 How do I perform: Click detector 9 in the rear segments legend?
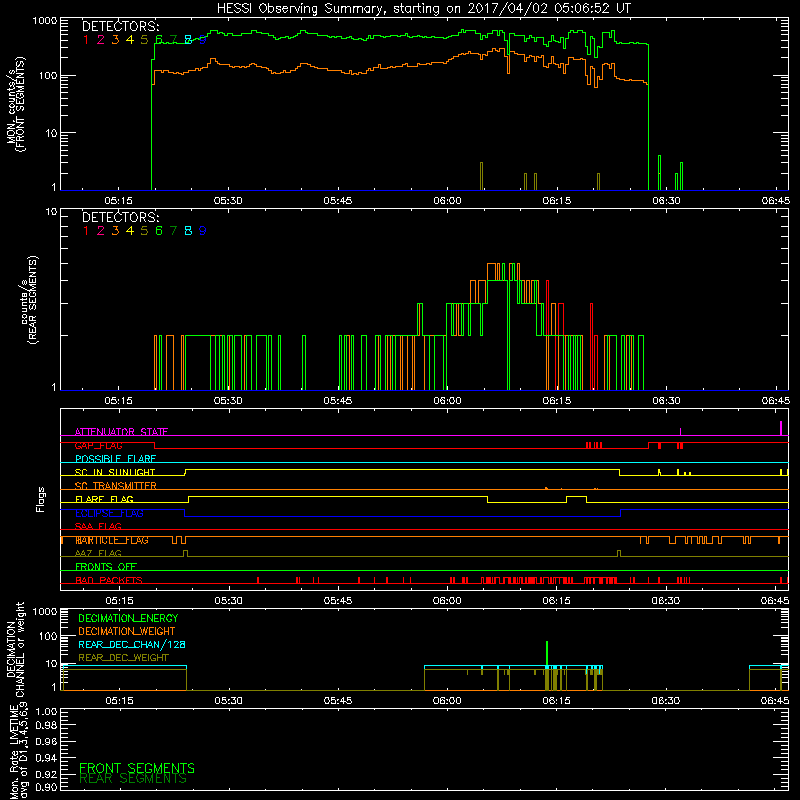point(203,231)
